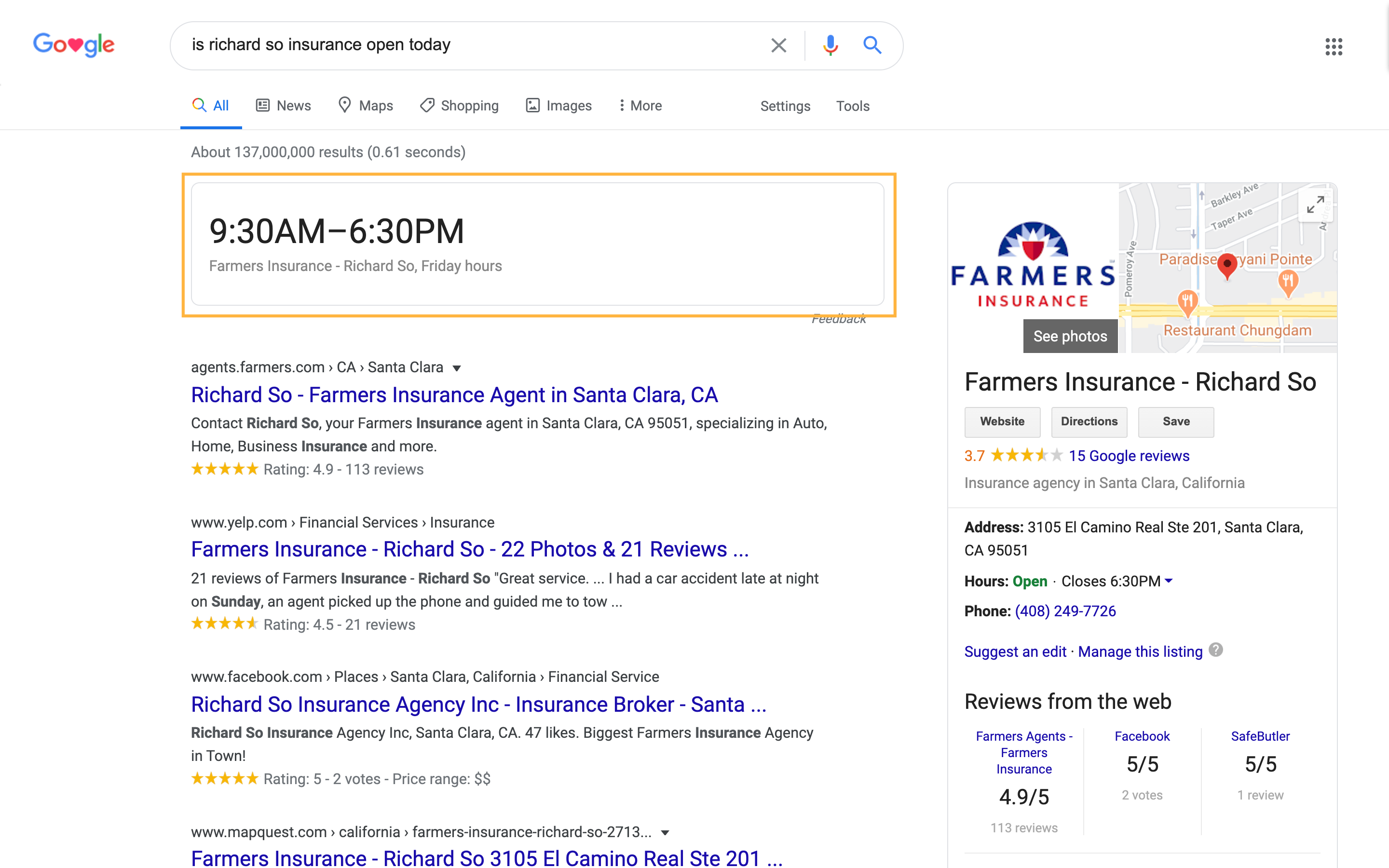Expand hours dropdown next to Closes 6:30PM
The image size is (1389, 868).
point(1169,581)
